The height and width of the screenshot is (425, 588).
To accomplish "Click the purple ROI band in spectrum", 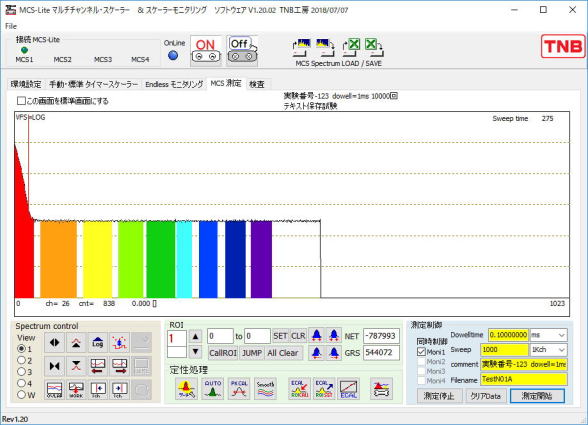I will [261, 260].
